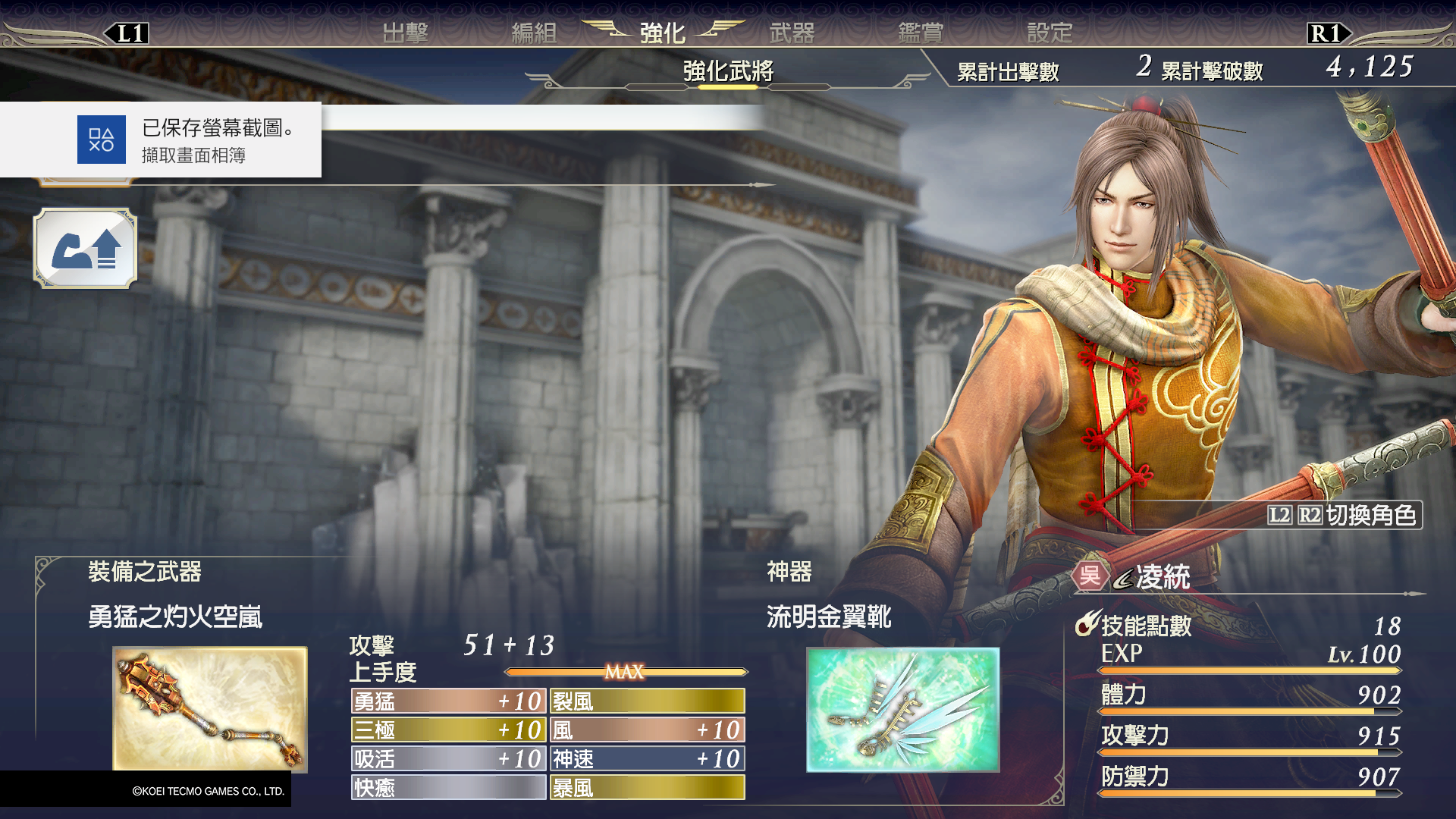Screen dimensions: 1456x819
Task: Click the L1 shoulder button icon
Action: point(127,33)
